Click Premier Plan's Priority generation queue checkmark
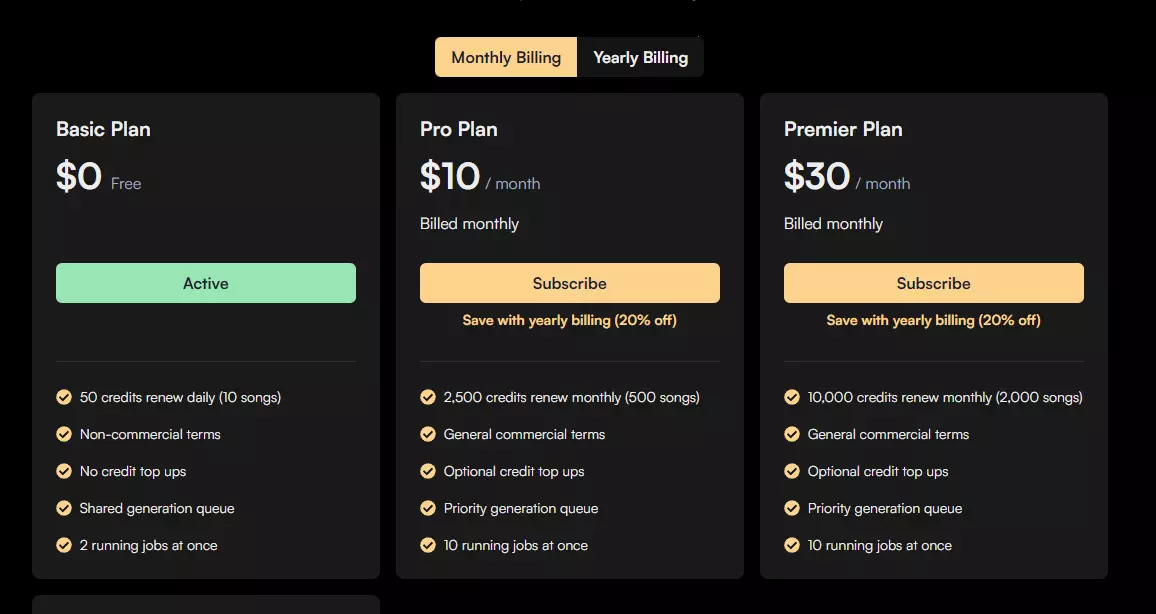 pos(792,508)
